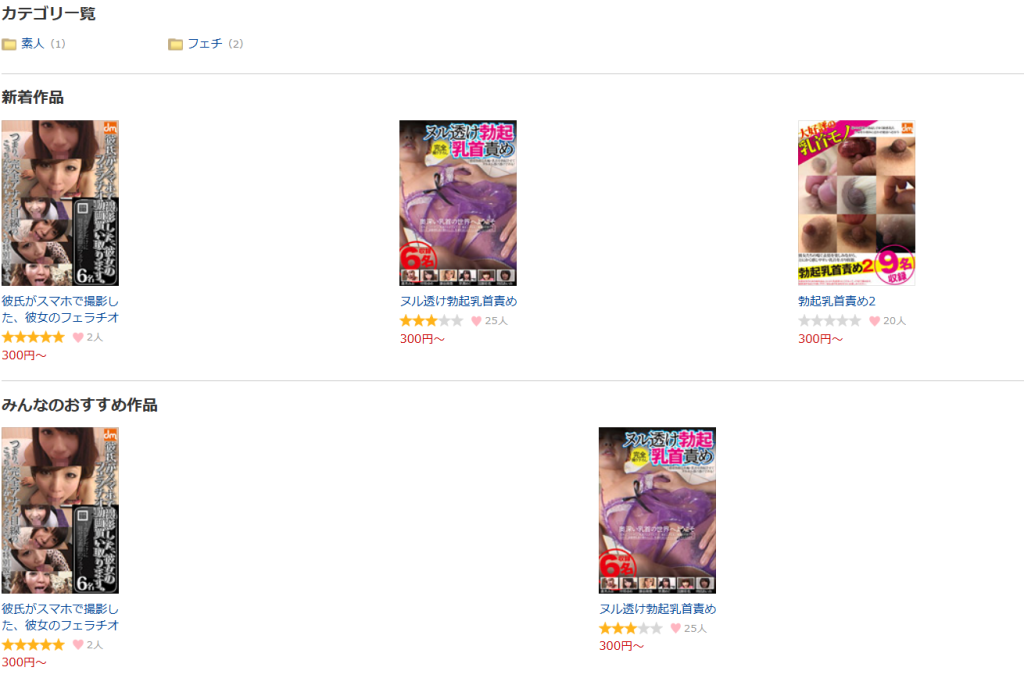
Task: Click the 2人 heart icon under 新着作品
Action: coord(78,337)
